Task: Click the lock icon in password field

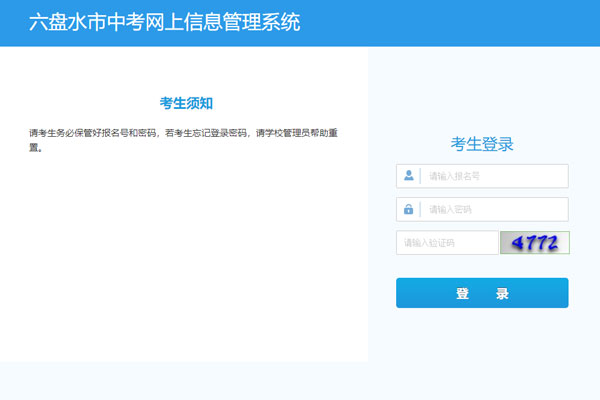Action: point(409,209)
